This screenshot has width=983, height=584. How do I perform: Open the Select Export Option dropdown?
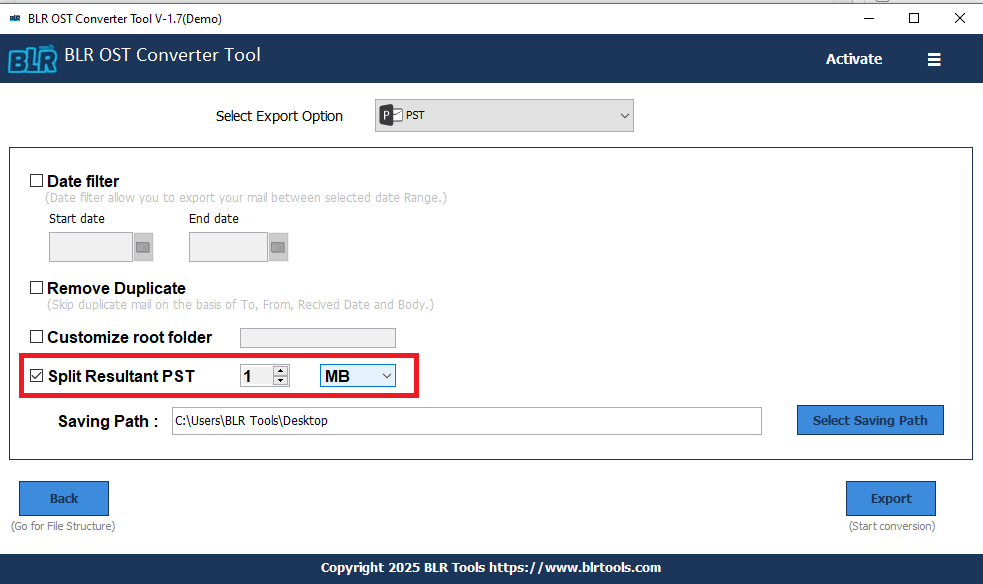(622, 114)
